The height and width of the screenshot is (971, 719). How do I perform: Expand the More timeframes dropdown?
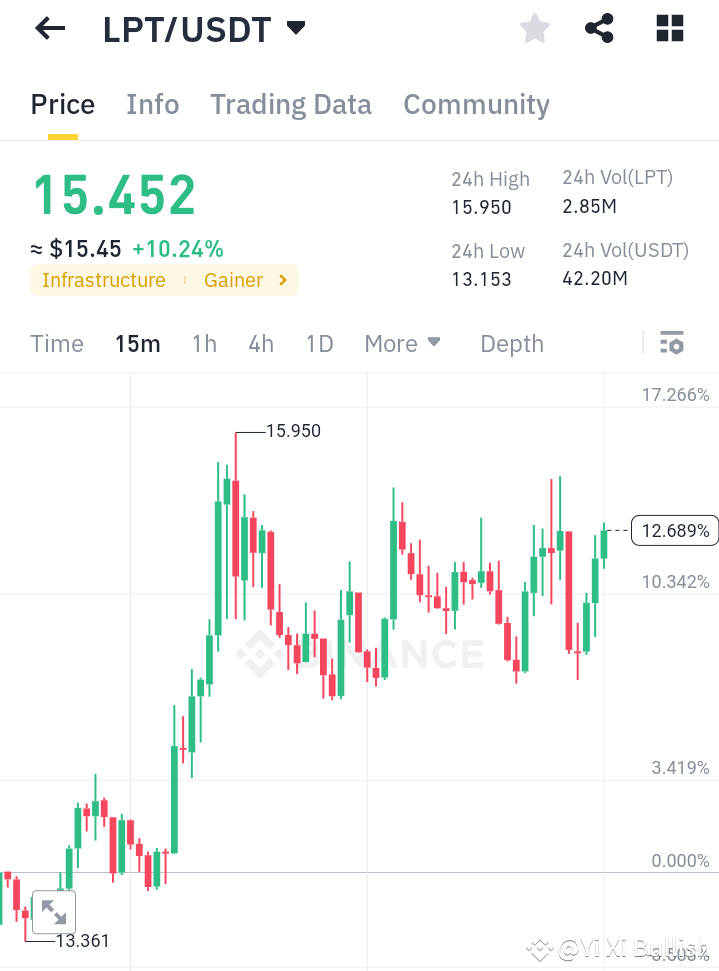pos(403,343)
